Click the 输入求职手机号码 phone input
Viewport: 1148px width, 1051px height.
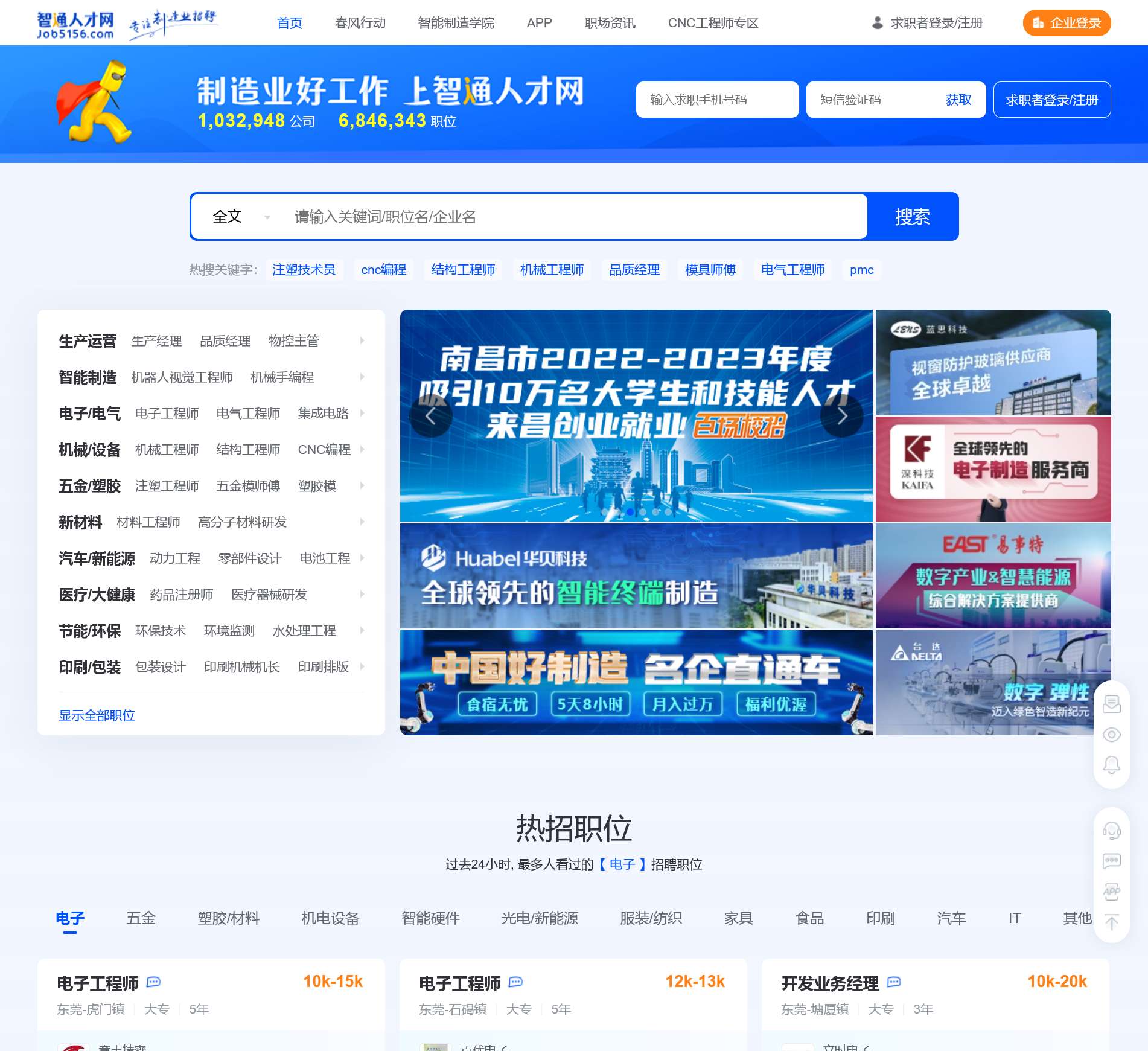[717, 100]
